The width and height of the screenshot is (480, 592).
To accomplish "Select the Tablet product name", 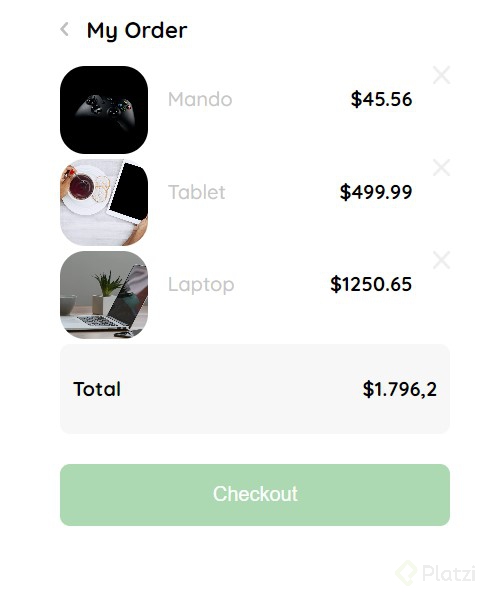I will tap(197, 192).
